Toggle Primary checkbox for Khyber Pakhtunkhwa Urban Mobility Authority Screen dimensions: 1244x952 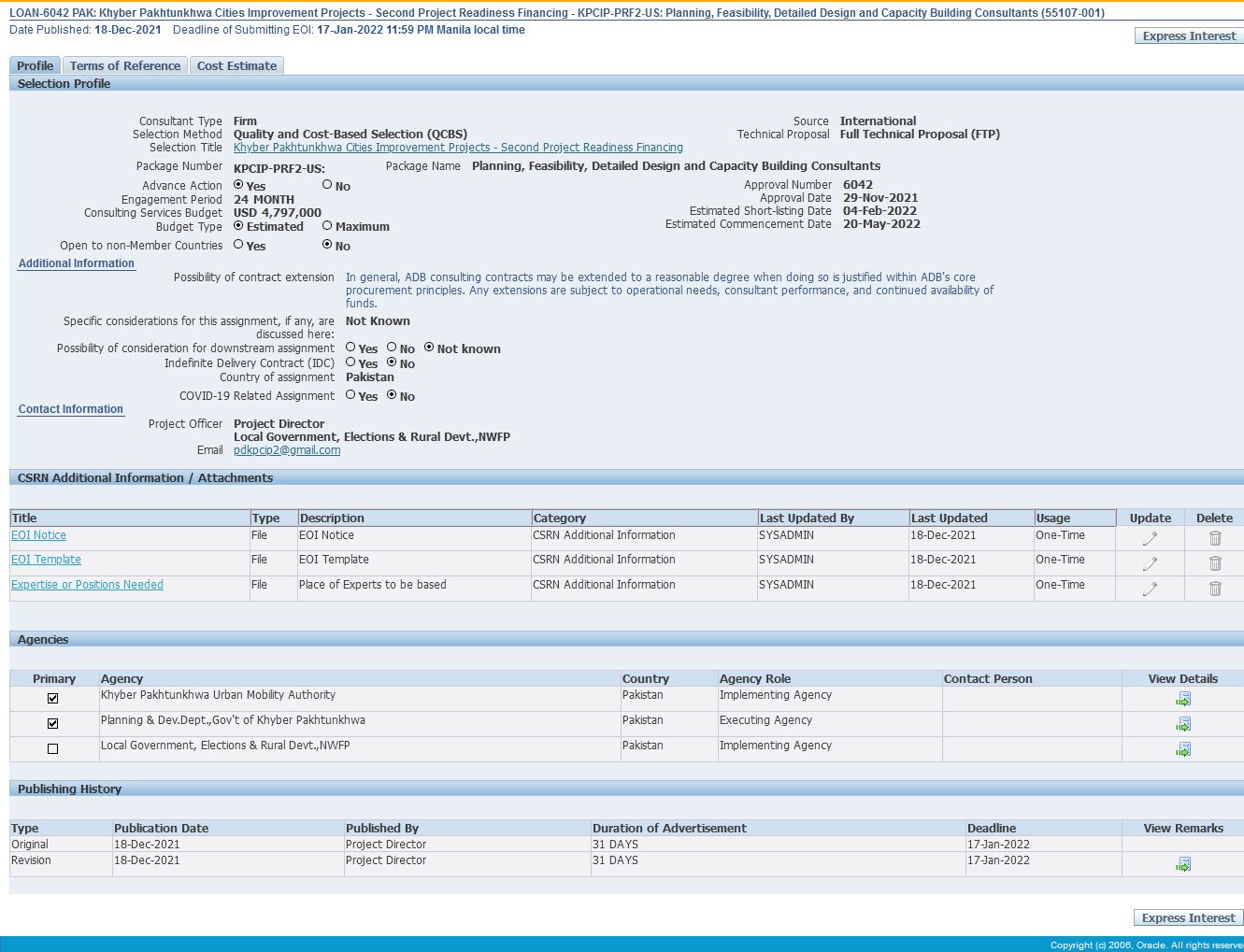tap(52, 699)
